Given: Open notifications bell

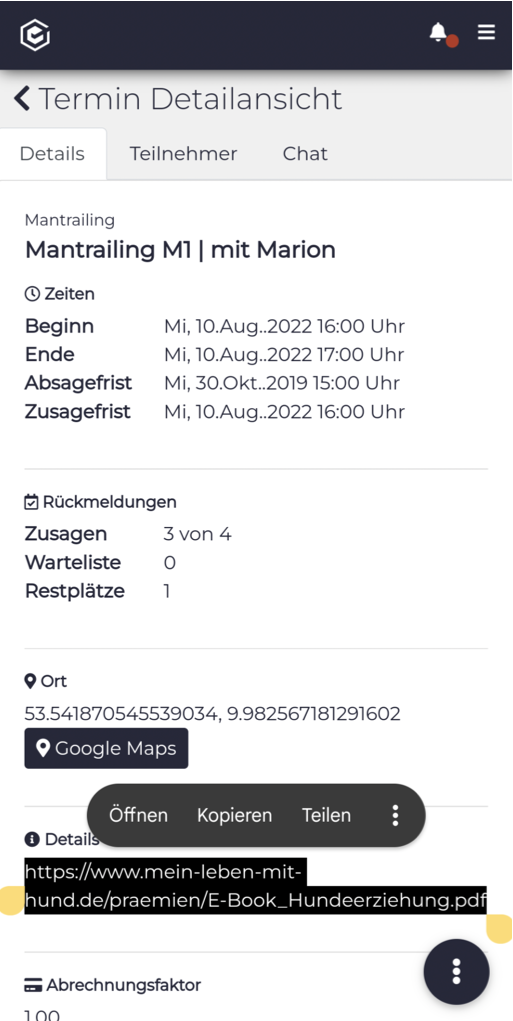Looking at the screenshot, I should pos(439,31).
